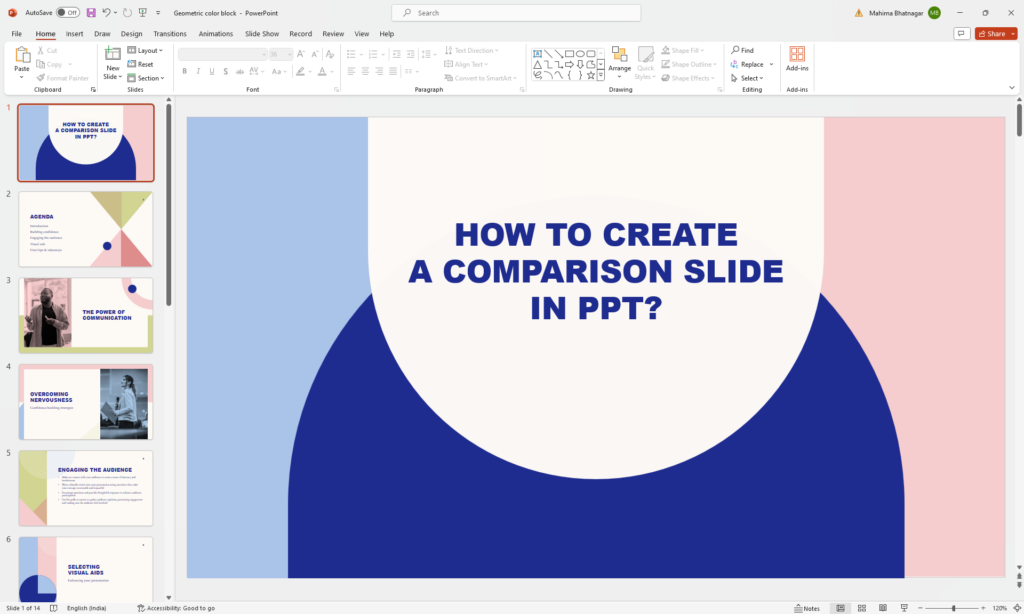Expand the Layout dropdown

point(148,50)
